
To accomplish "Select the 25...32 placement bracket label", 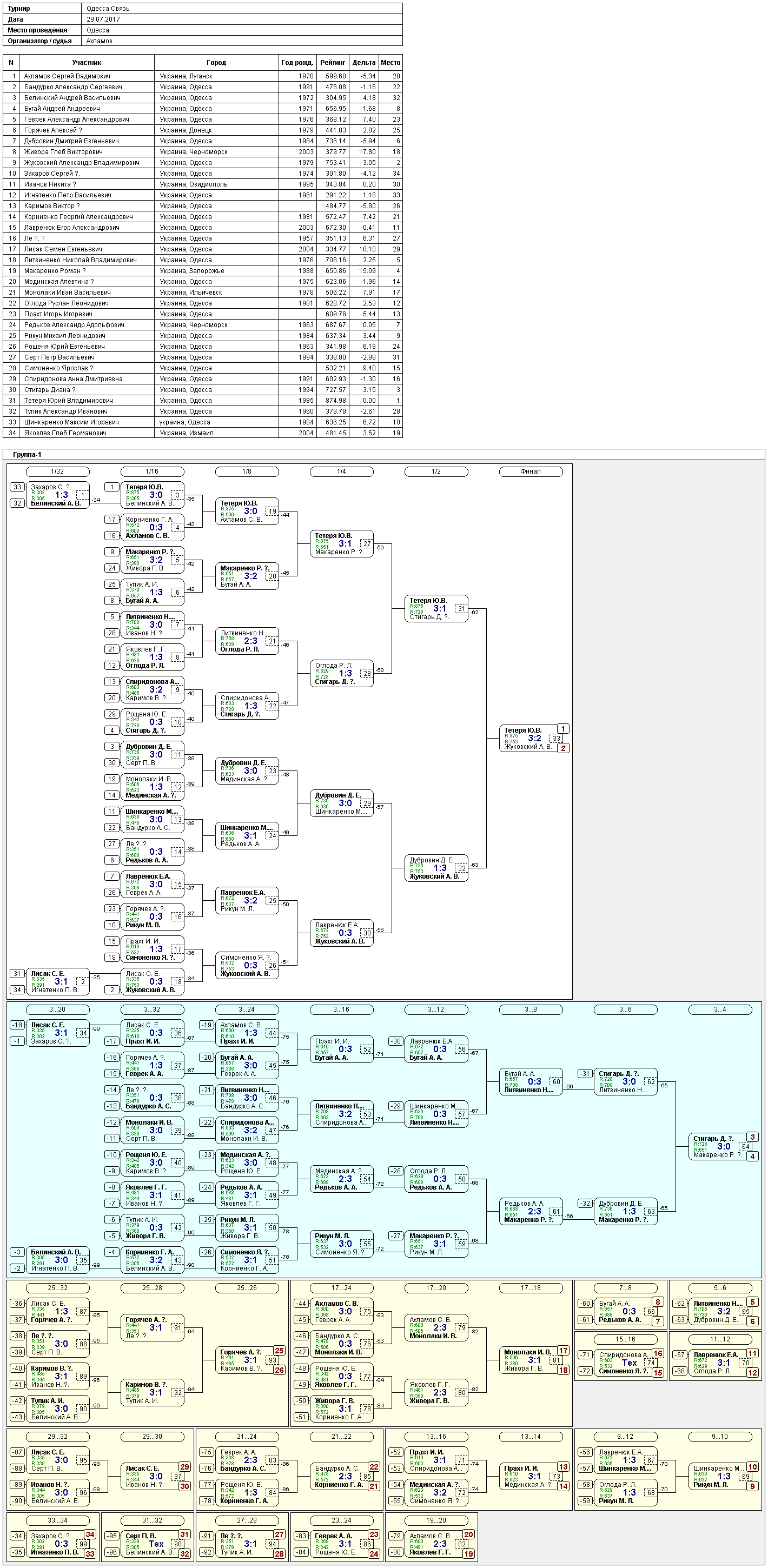I will [57, 1288].
